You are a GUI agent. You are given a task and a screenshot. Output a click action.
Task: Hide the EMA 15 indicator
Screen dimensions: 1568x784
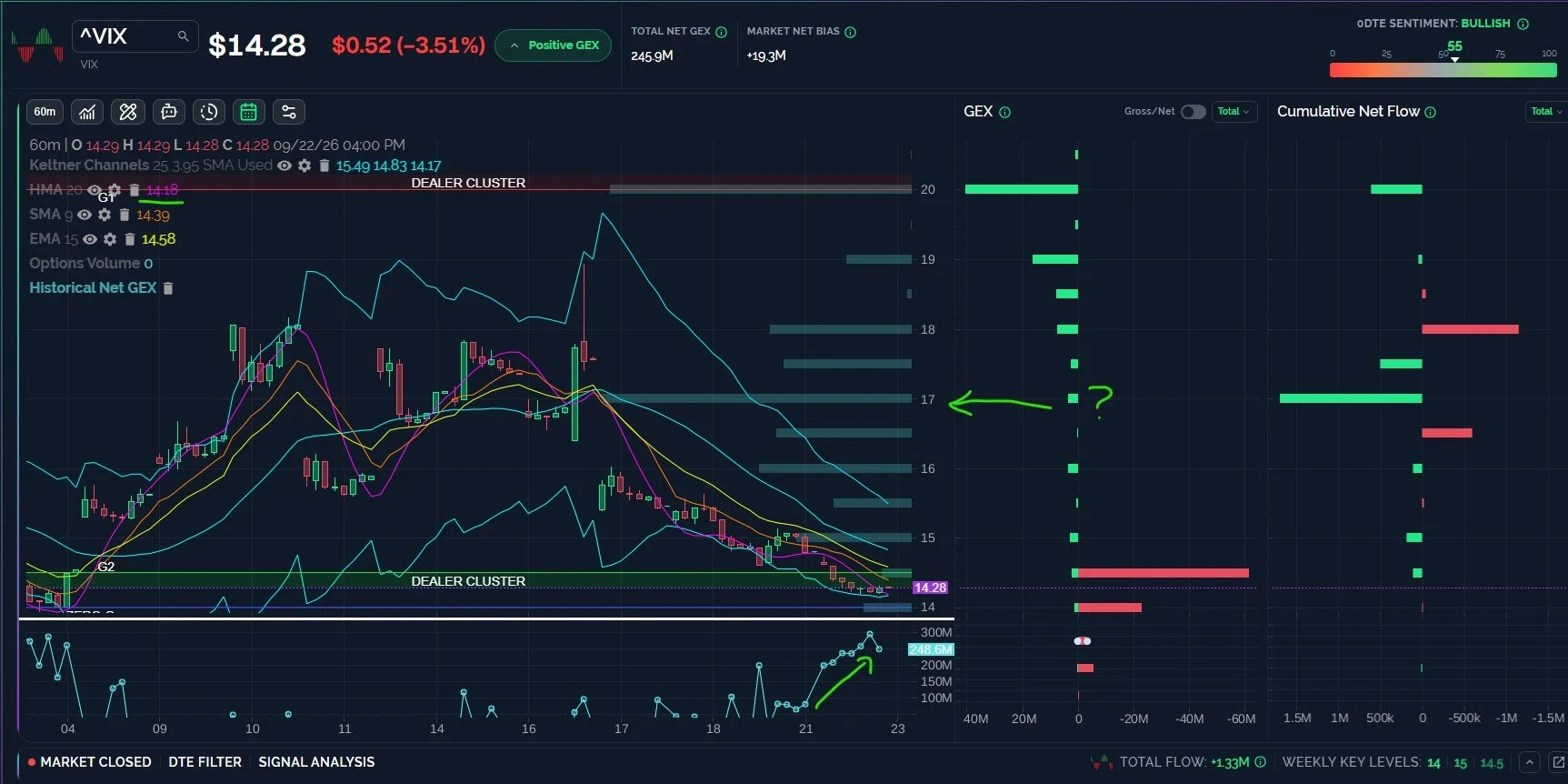tap(90, 239)
